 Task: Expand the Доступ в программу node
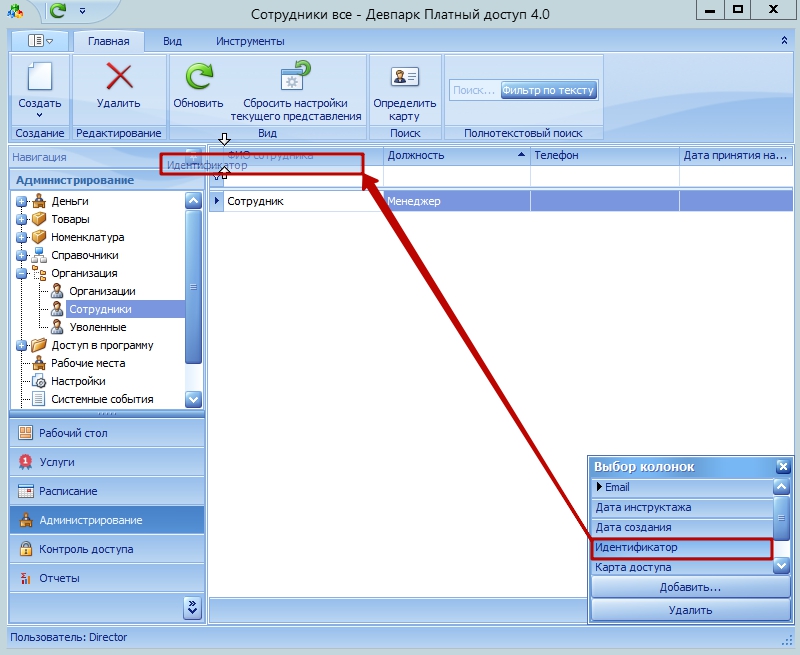(x=21, y=346)
